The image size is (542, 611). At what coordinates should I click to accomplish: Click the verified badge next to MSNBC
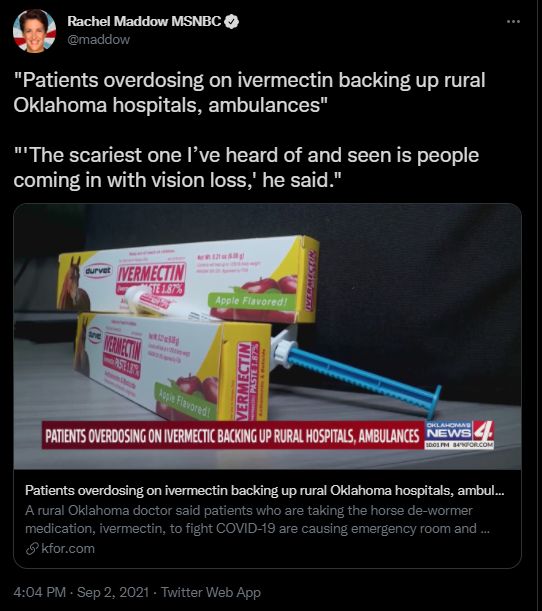click(x=232, y=21)
